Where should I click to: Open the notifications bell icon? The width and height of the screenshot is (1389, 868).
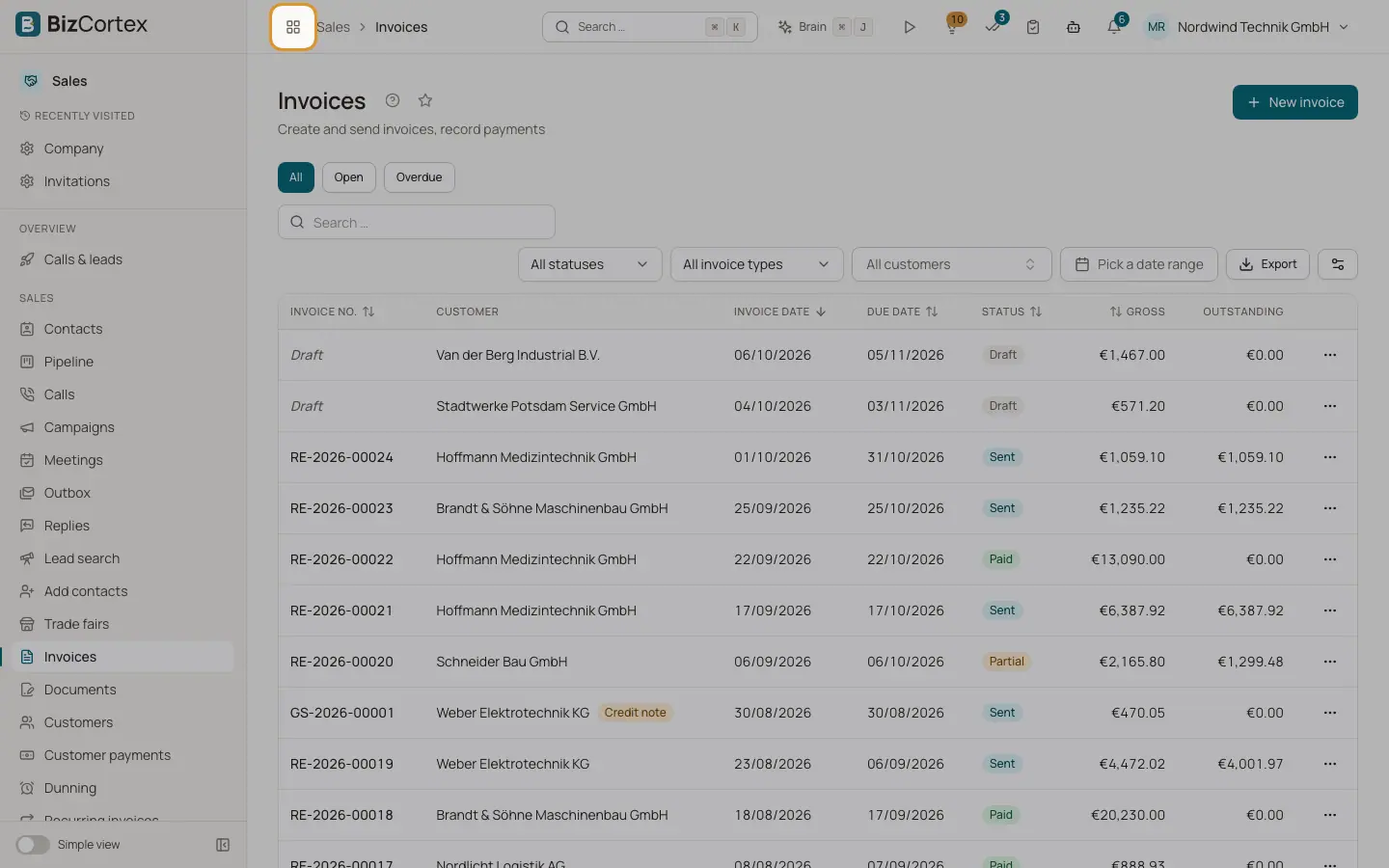1114,26
